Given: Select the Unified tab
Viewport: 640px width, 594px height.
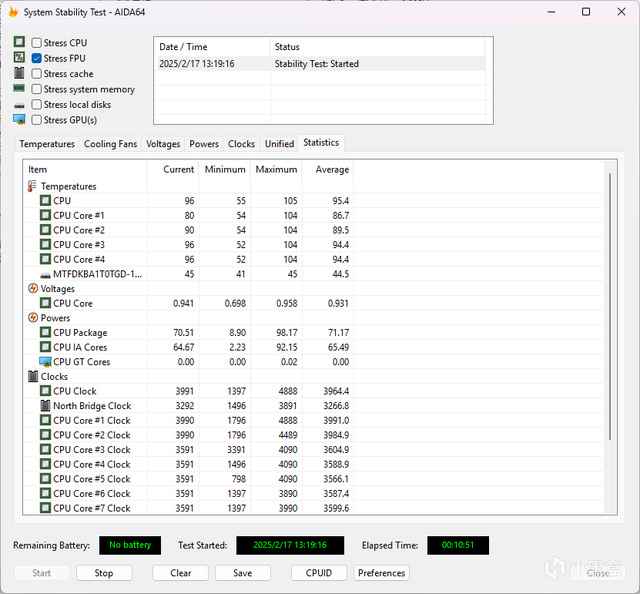Looking at the screenshot, I should 279,144.
